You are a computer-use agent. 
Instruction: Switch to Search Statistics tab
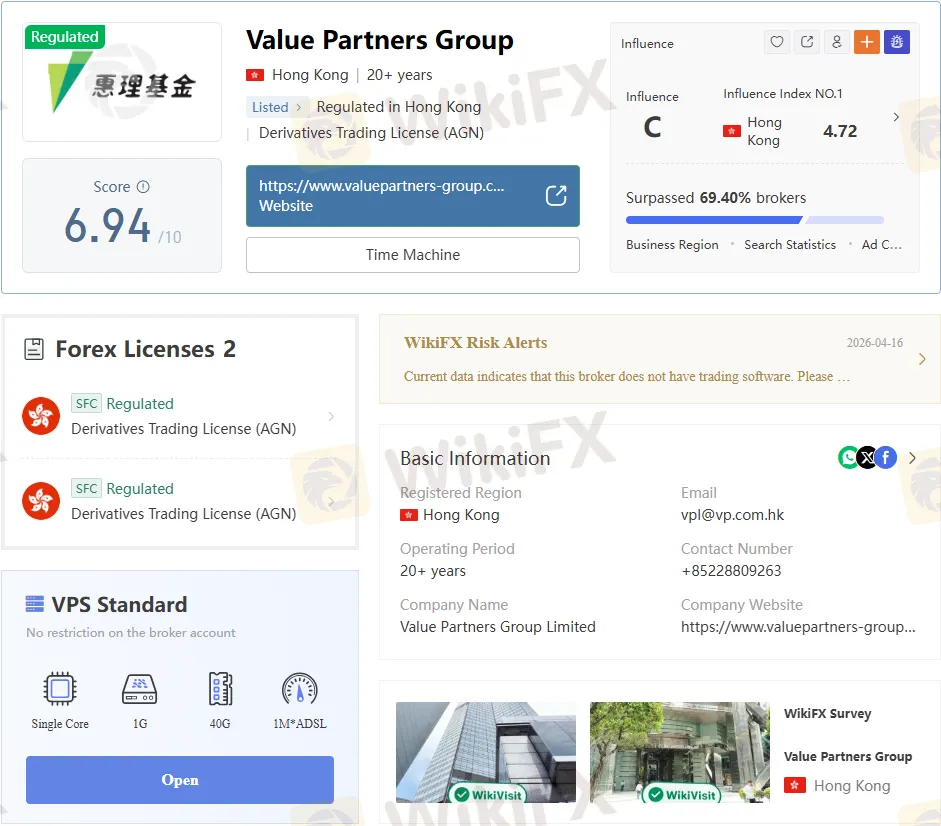pyautogui.click(x=789, y=245)
